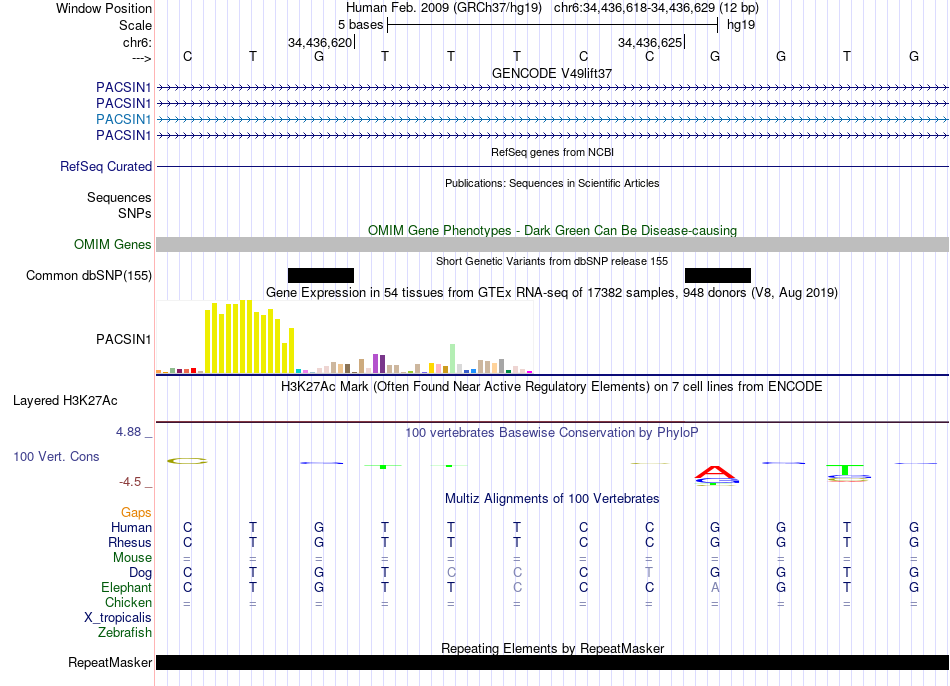Image resolution: width=950 pixels, height=686 pixels.
Task: Select the X_tropicalis species row label
Action: coord(118,618)
